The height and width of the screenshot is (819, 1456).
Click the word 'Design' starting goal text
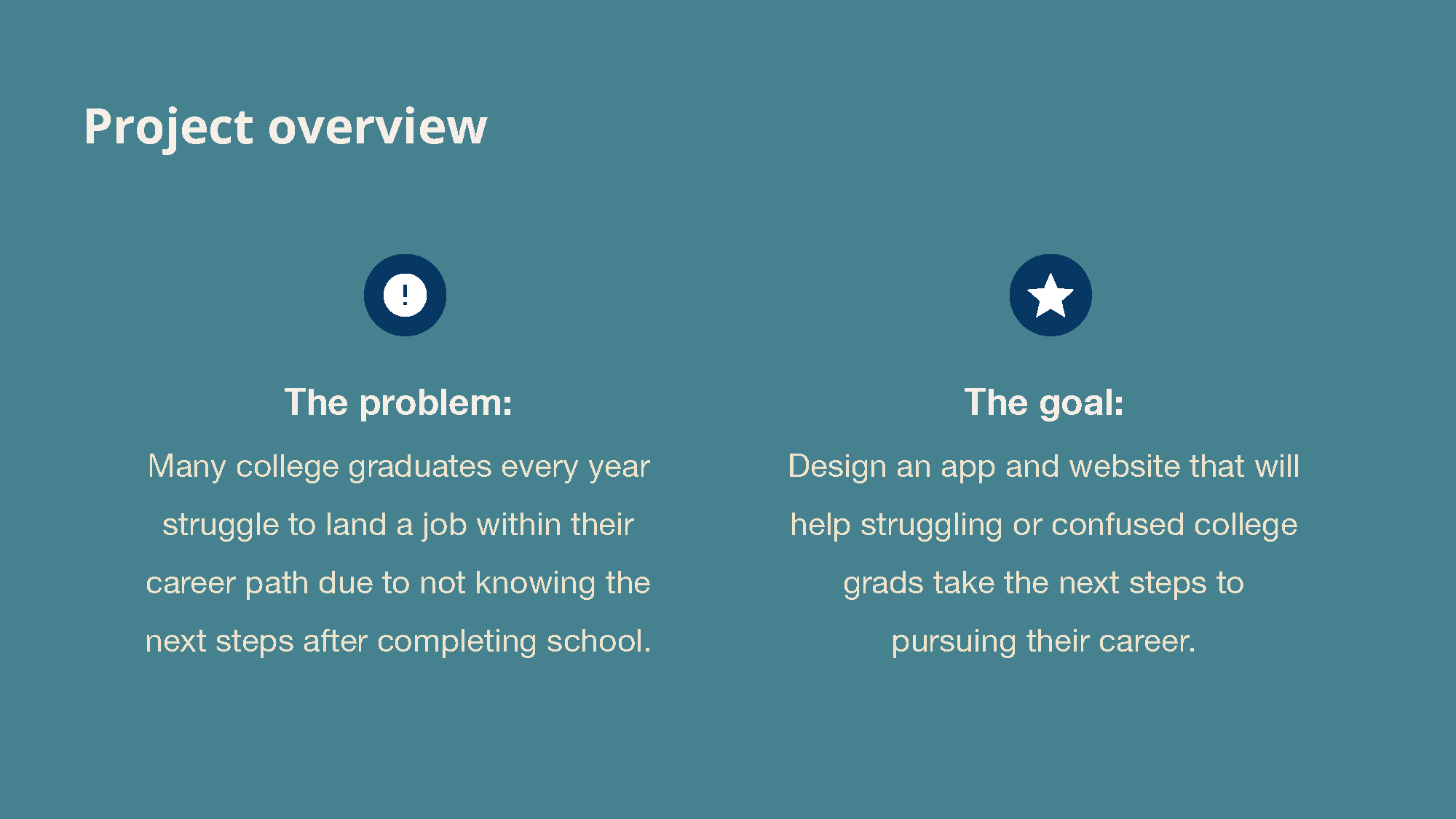pos(837,467)
